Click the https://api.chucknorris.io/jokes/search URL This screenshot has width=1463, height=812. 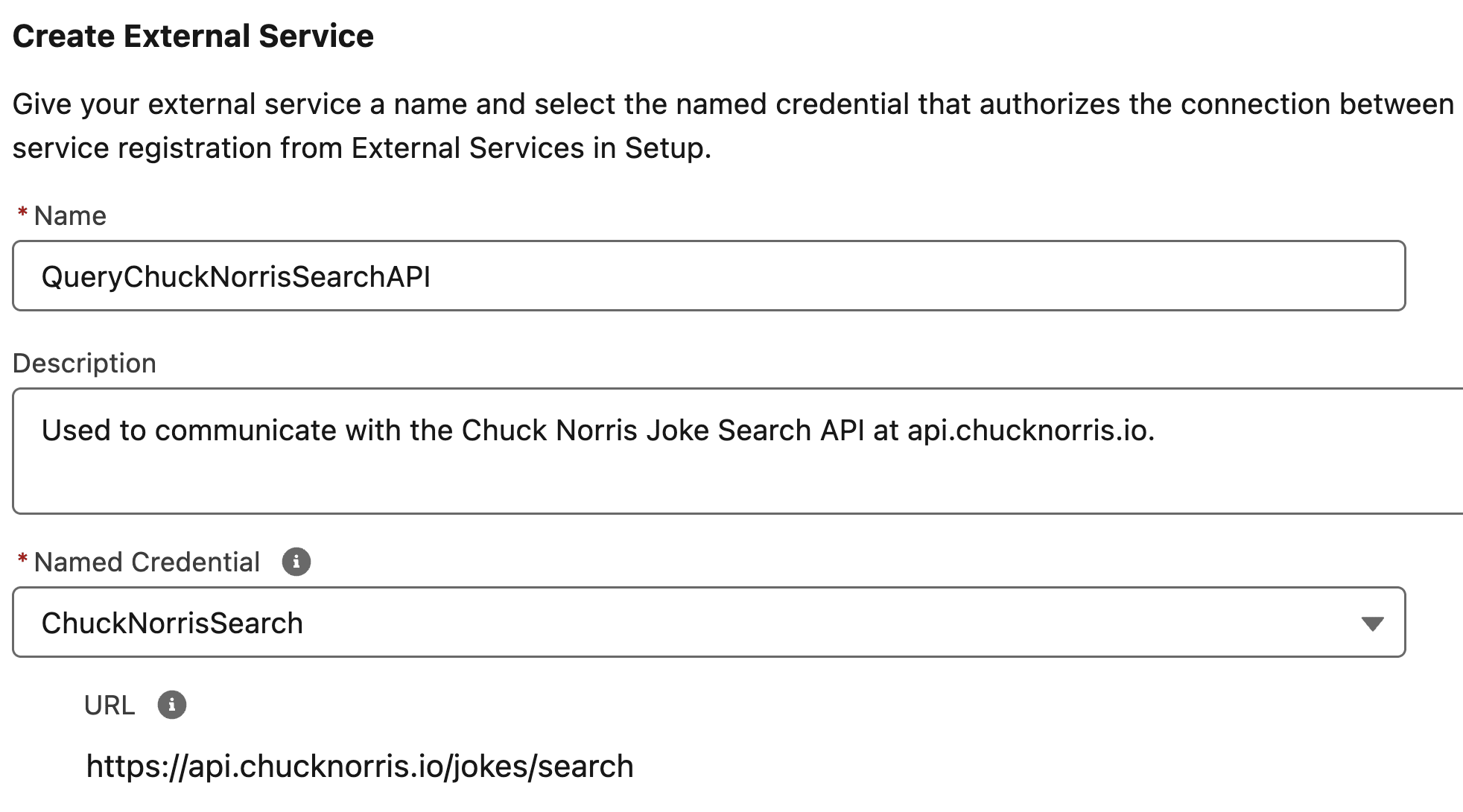360,767
